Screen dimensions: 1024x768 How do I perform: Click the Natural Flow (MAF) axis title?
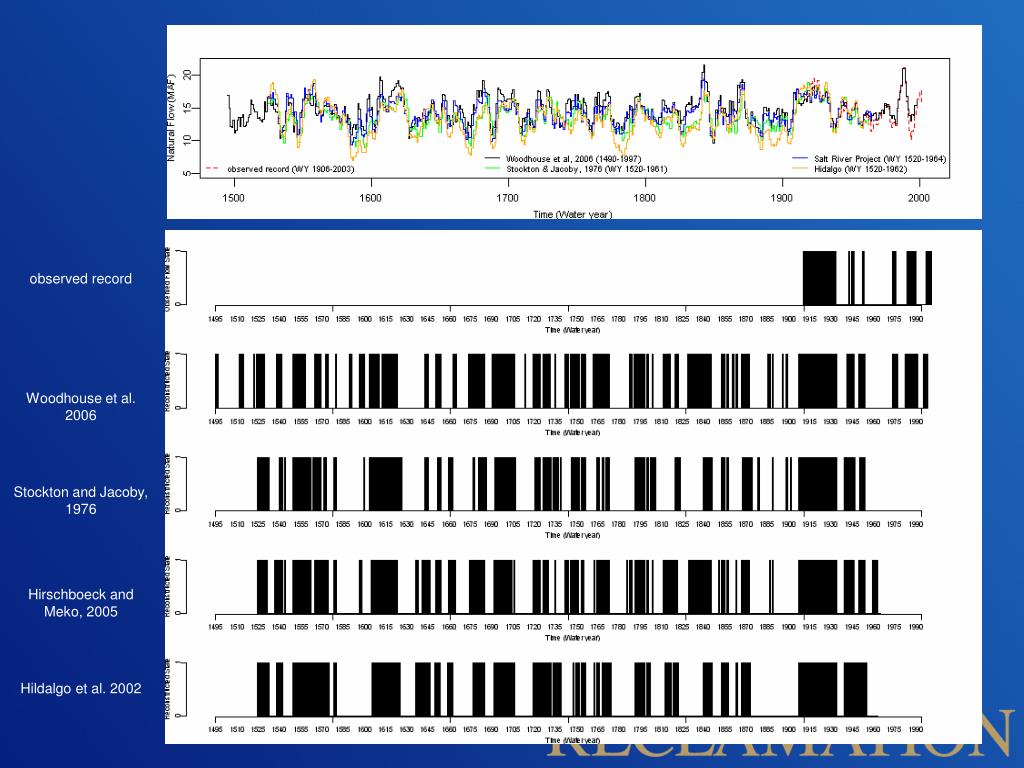[172, 117]
